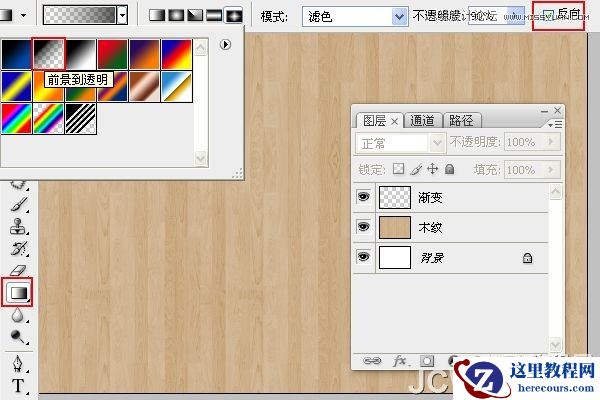Image resolution: width=600 pixels, height=400 pixels.
Task: Select the Eraser tool
Action: 18,270
